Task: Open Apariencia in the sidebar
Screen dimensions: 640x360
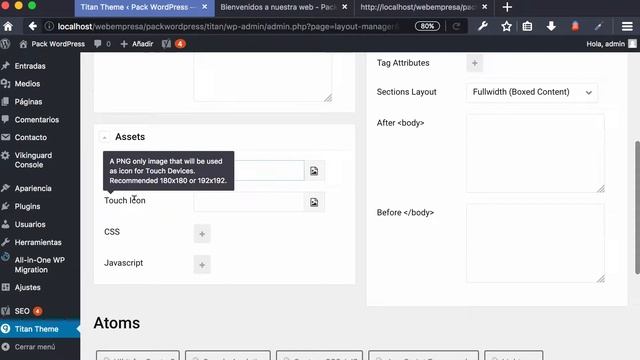Action: pyautogui.click(x=33, y=188)
